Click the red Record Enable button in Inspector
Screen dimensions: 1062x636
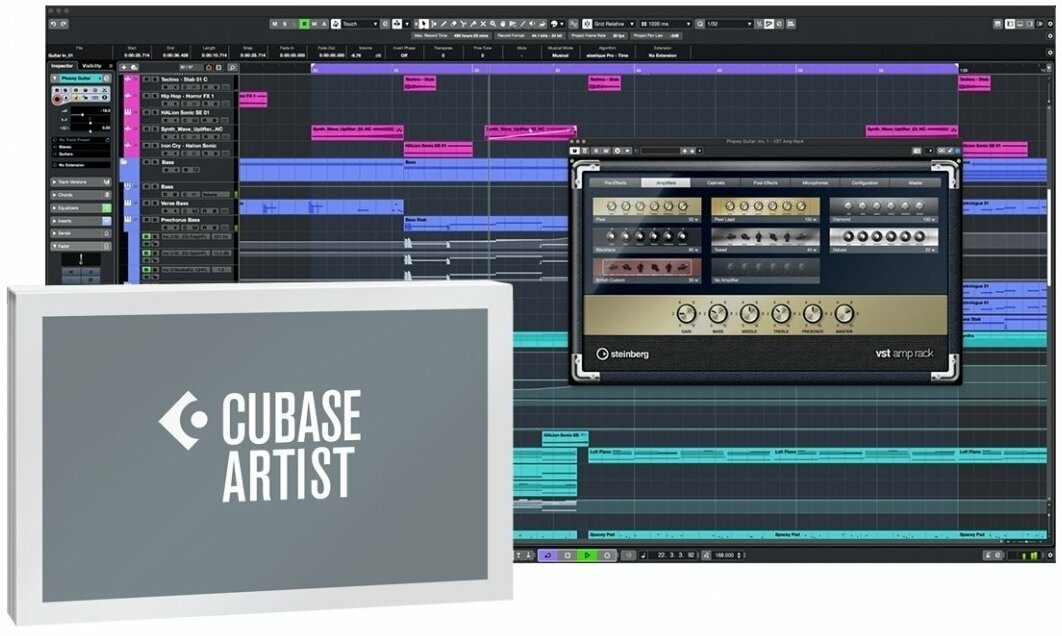tap(58, 98)
